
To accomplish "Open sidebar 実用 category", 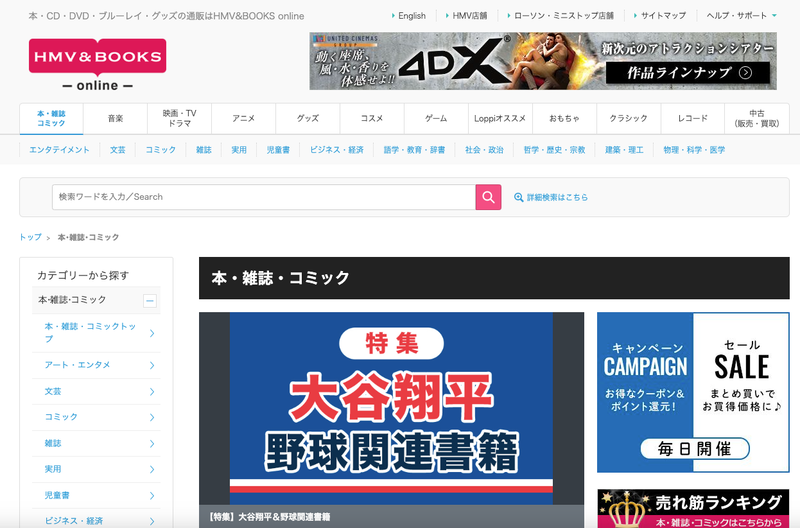I will pyautogui.click(x=53, y=469).
